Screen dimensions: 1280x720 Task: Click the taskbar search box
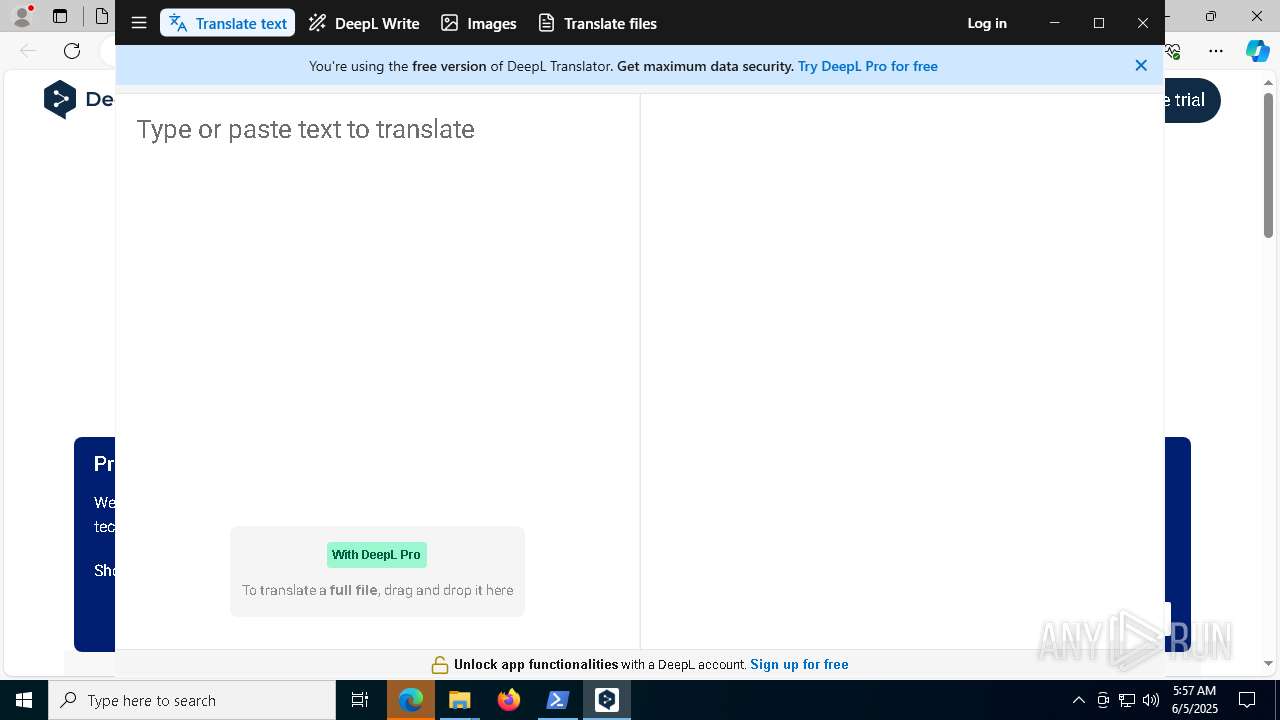(192, 700)
